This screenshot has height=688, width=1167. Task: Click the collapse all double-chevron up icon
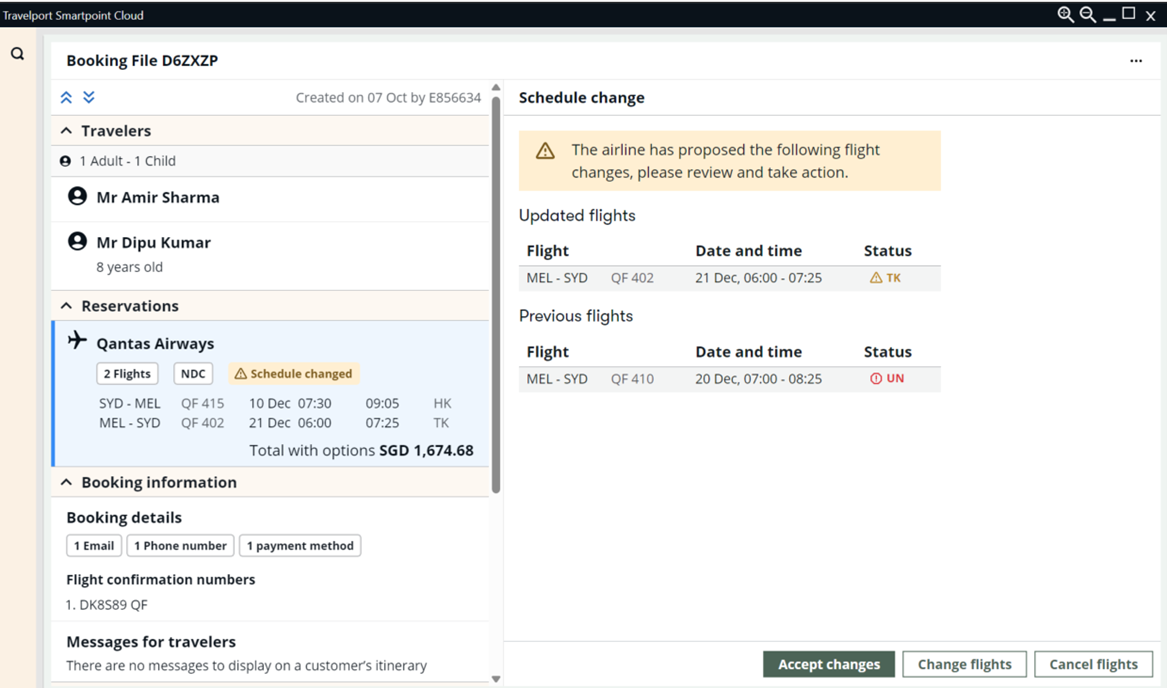[x=66, y=97]
